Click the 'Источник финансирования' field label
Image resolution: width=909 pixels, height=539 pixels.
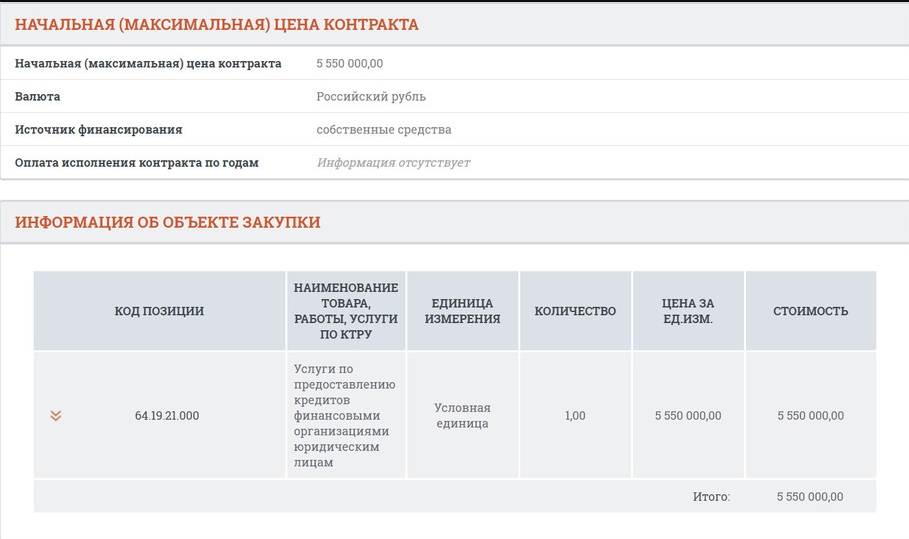click(98, 130)
